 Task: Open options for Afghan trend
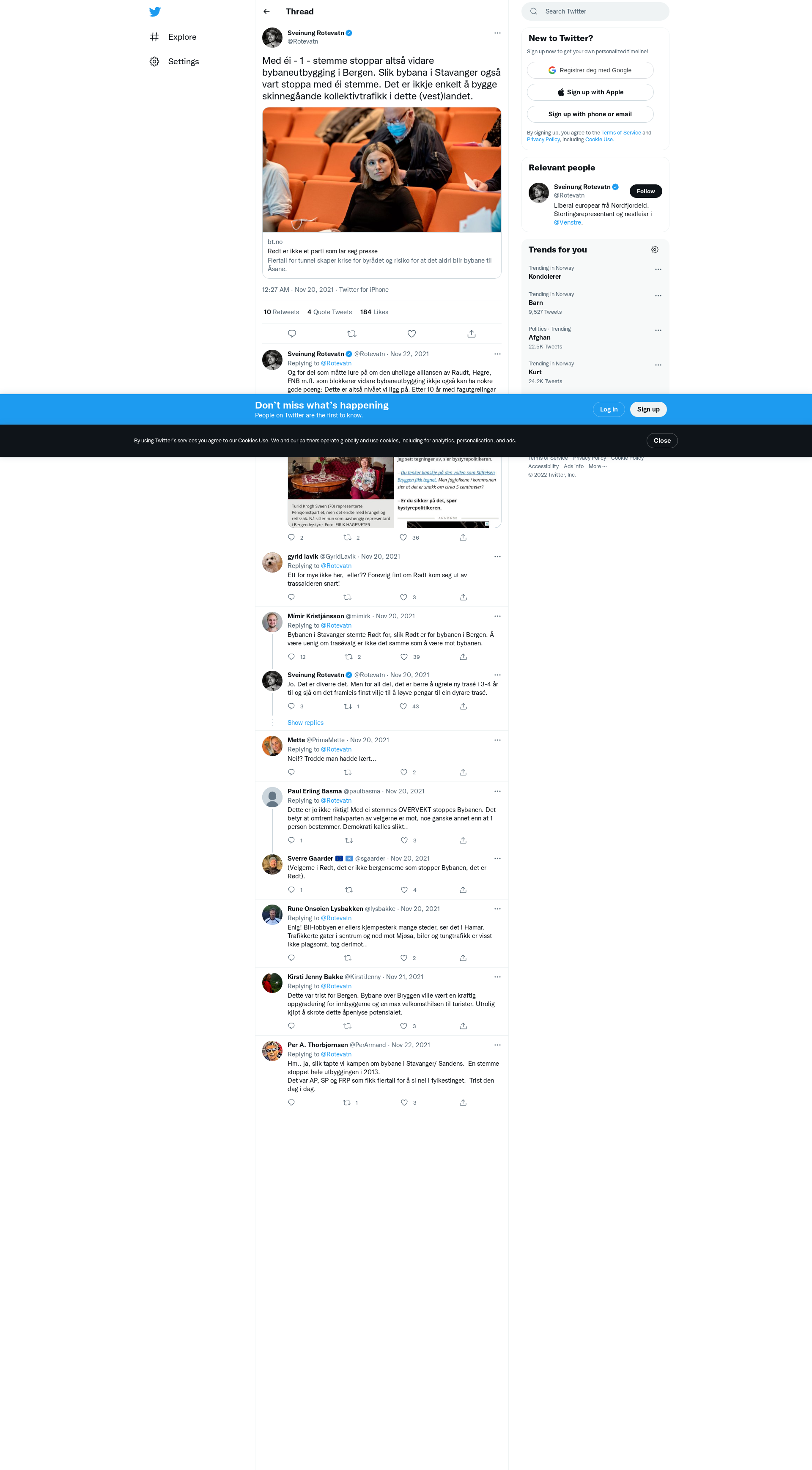coord(658,330)
